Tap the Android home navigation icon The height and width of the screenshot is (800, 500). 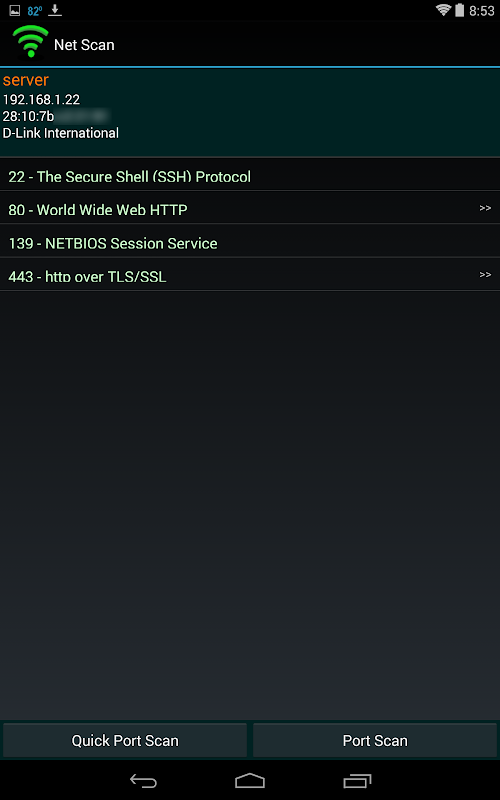250,780
